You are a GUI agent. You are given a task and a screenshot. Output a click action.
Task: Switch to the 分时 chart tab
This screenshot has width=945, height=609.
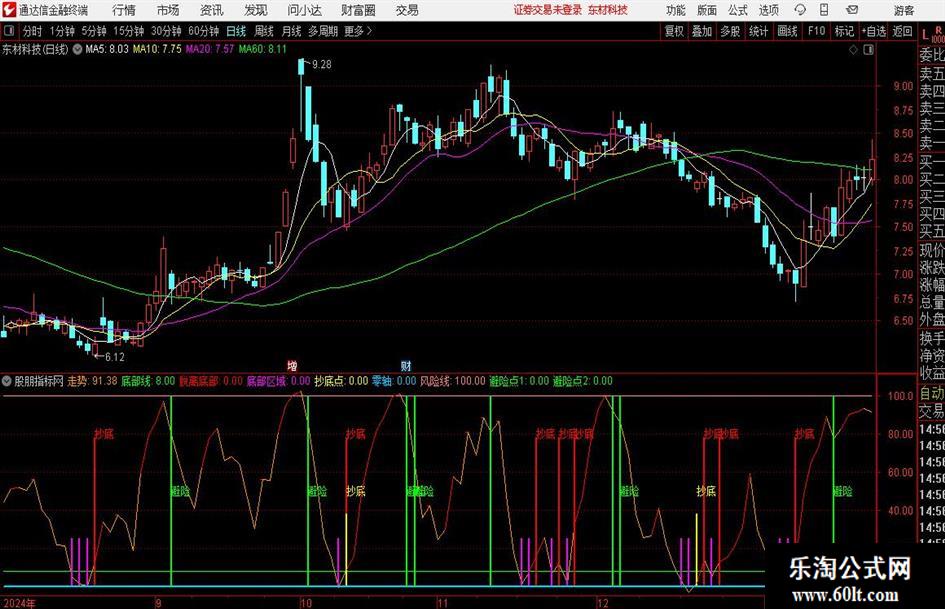pos(32,31)
